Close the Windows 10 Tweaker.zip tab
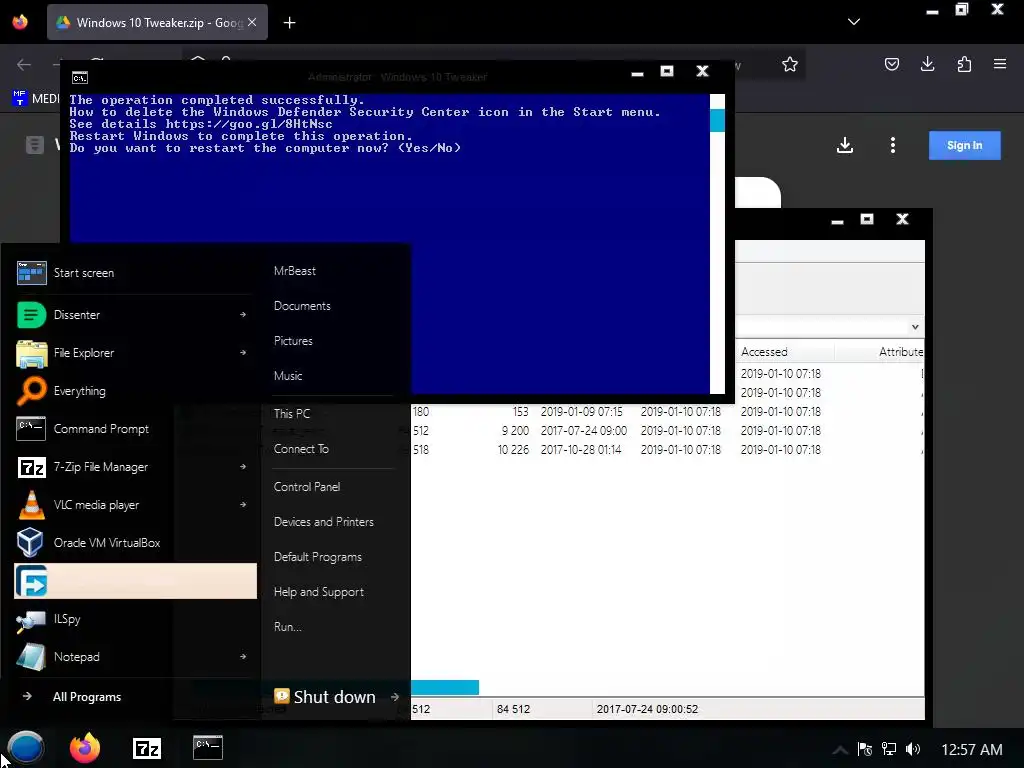 [252, 22]
